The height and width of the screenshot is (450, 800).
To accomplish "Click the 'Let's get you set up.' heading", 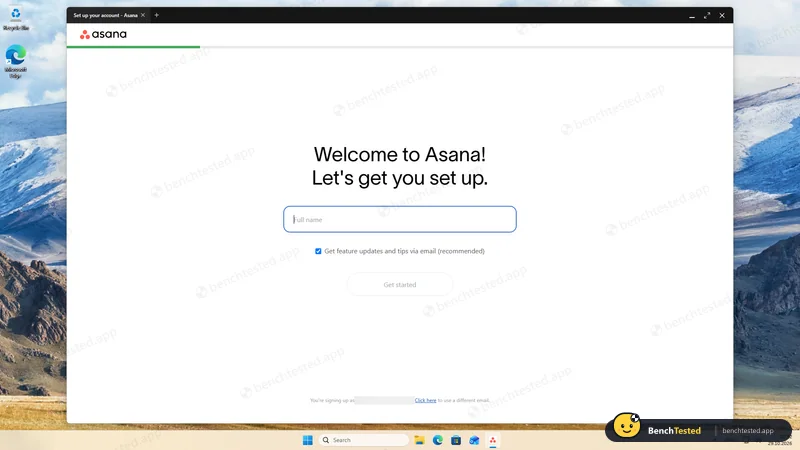I will point(399,178).
